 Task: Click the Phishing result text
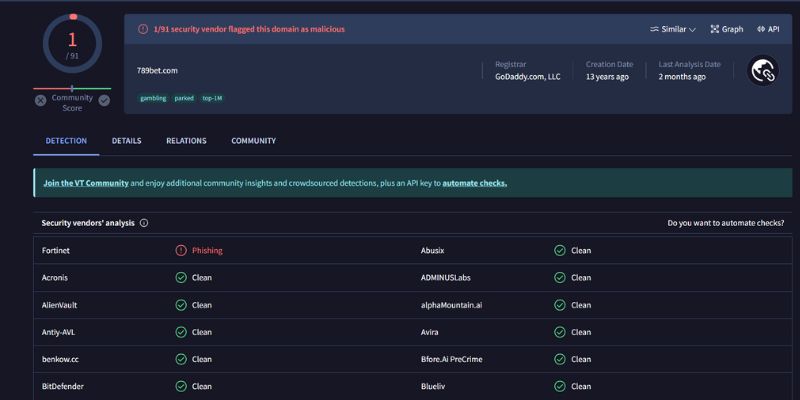207,251
